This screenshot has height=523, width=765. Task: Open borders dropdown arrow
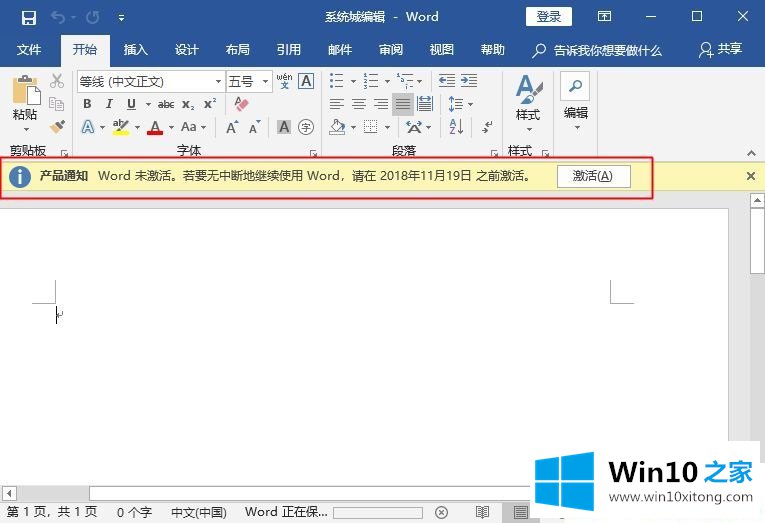387,127
